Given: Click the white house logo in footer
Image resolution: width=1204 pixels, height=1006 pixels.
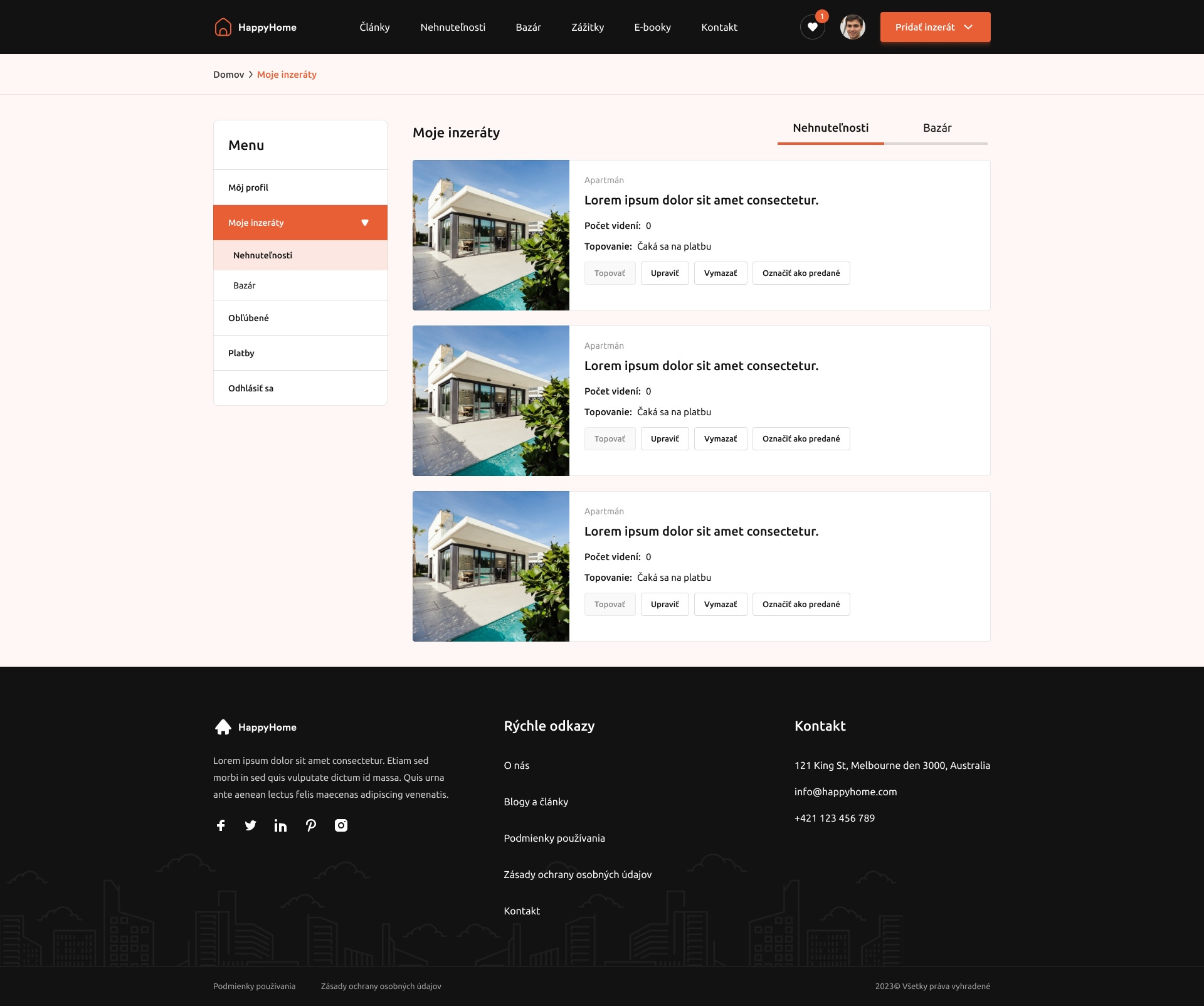Looking at the screenshot, I should (x=223, y=727).
